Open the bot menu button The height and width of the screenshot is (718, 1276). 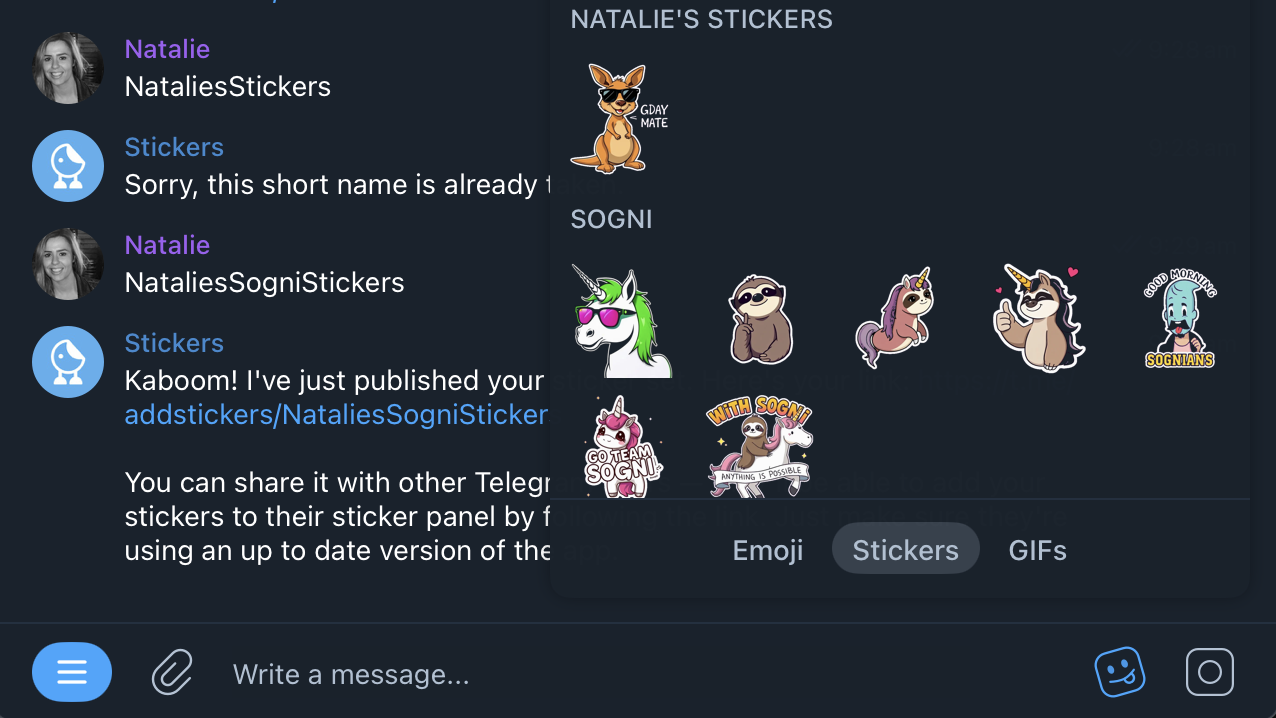tap(71, 672)
